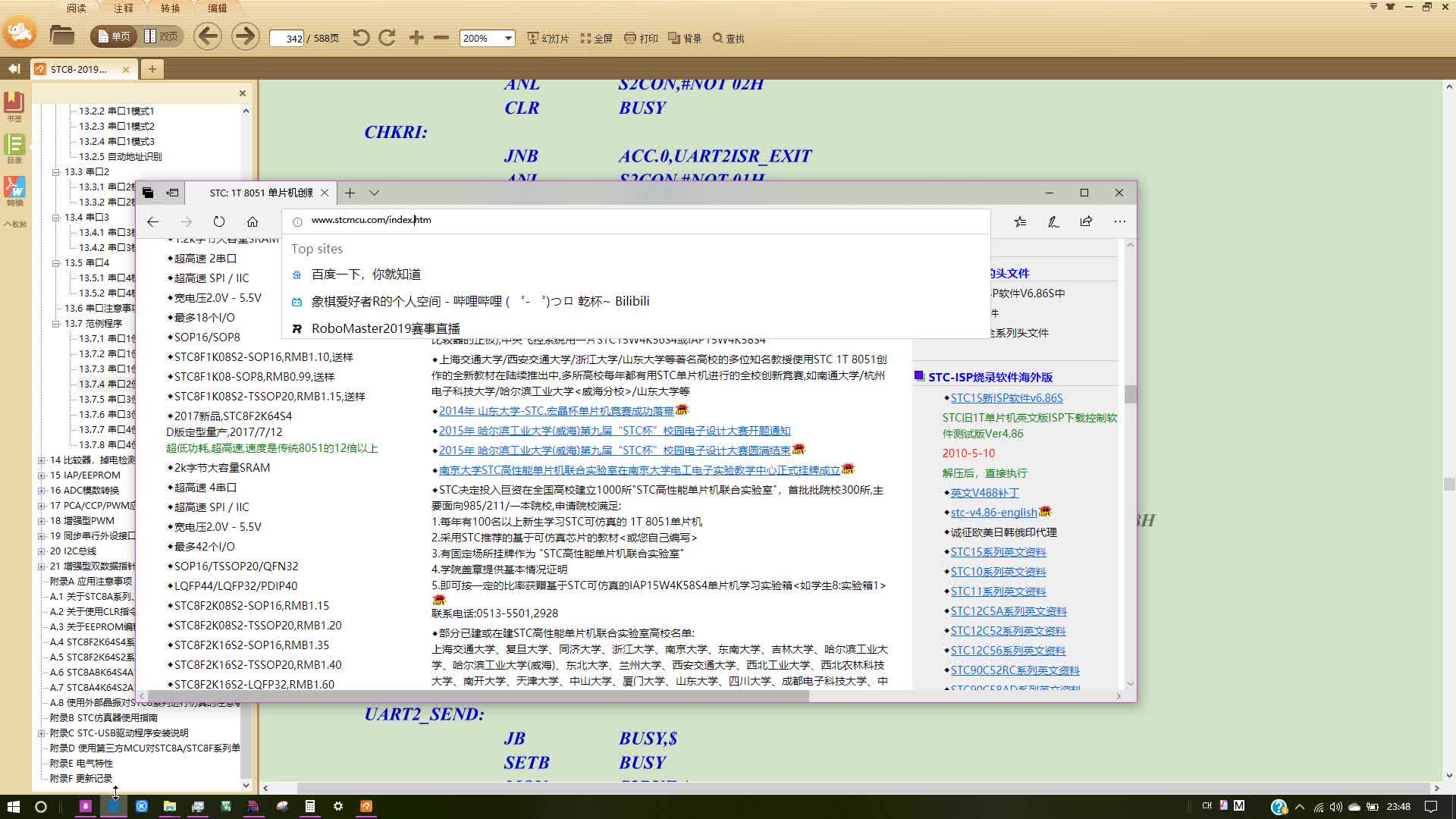Select outline item 附录E 电气特性
This screenshot has height=819, width=1456.
(x=81, y=764)
